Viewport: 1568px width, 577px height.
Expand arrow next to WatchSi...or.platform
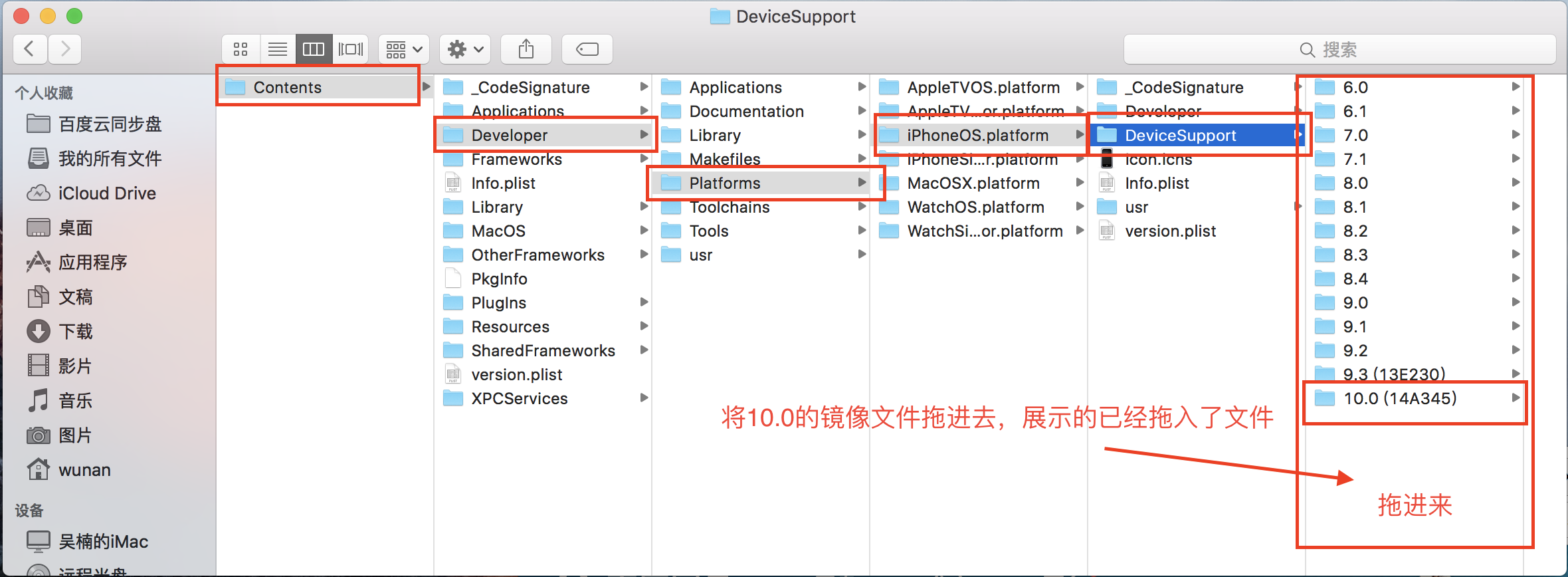coord(1080,230)
